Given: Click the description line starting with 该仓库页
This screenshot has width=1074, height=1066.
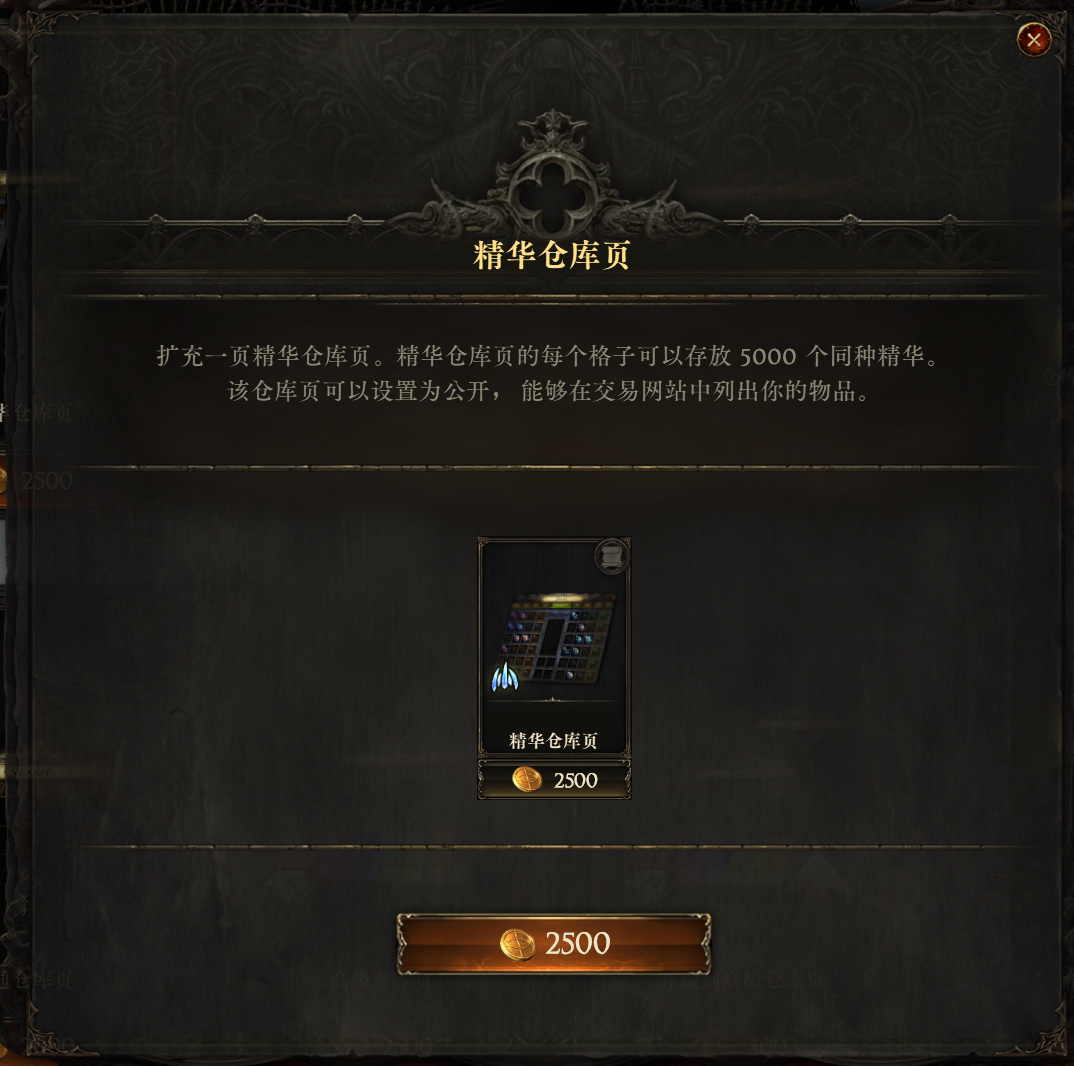Looking at the screenshot, I should coord(548,391).
